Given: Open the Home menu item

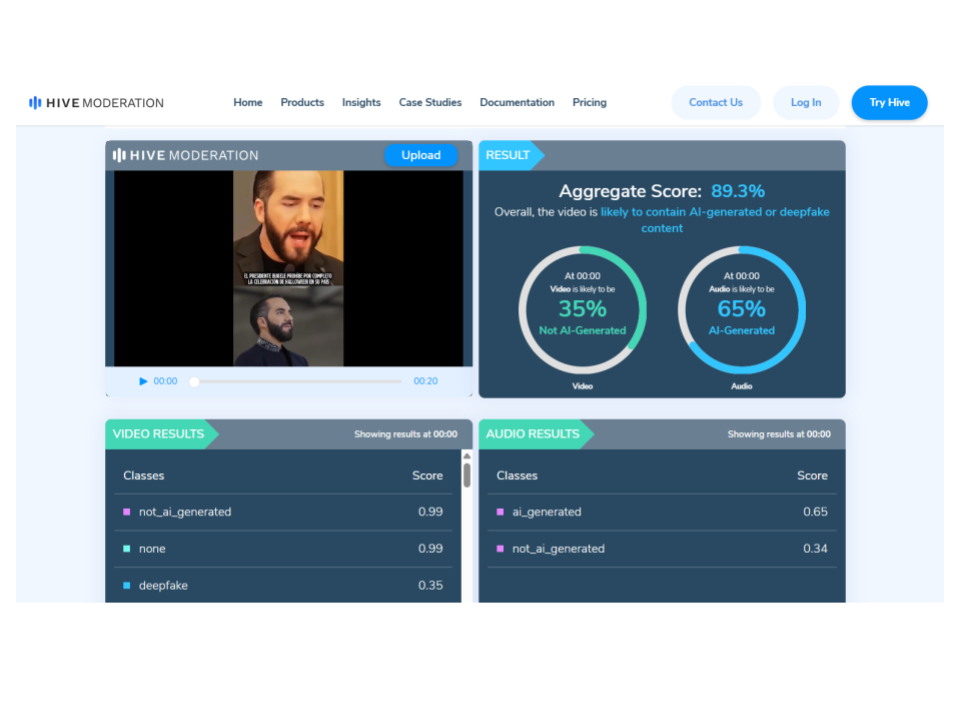Looking at the screenshot, I should 248,103.
